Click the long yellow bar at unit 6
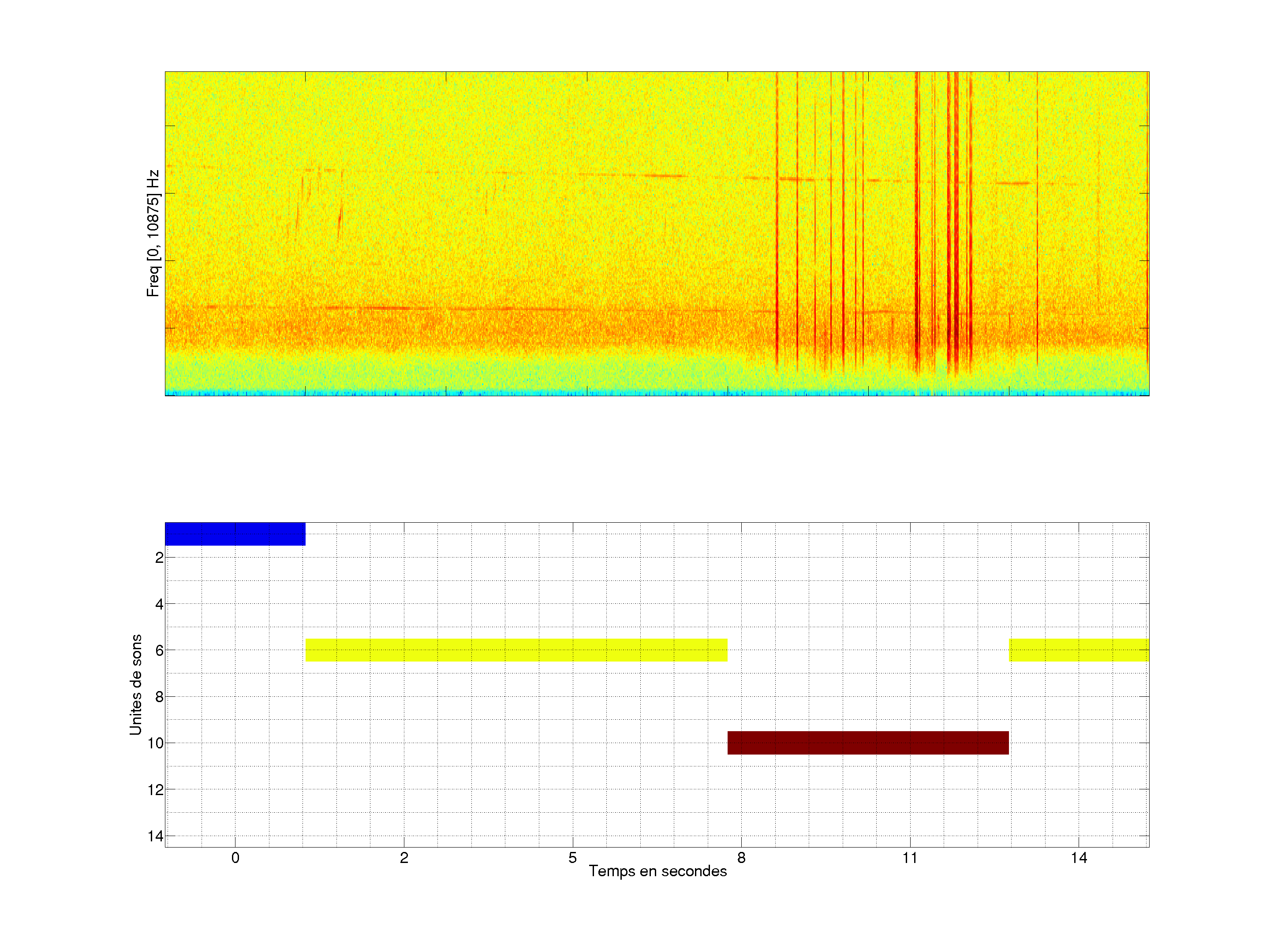Image resolution: width=1270 pixels, height=952 pixels. pos(516,650)
